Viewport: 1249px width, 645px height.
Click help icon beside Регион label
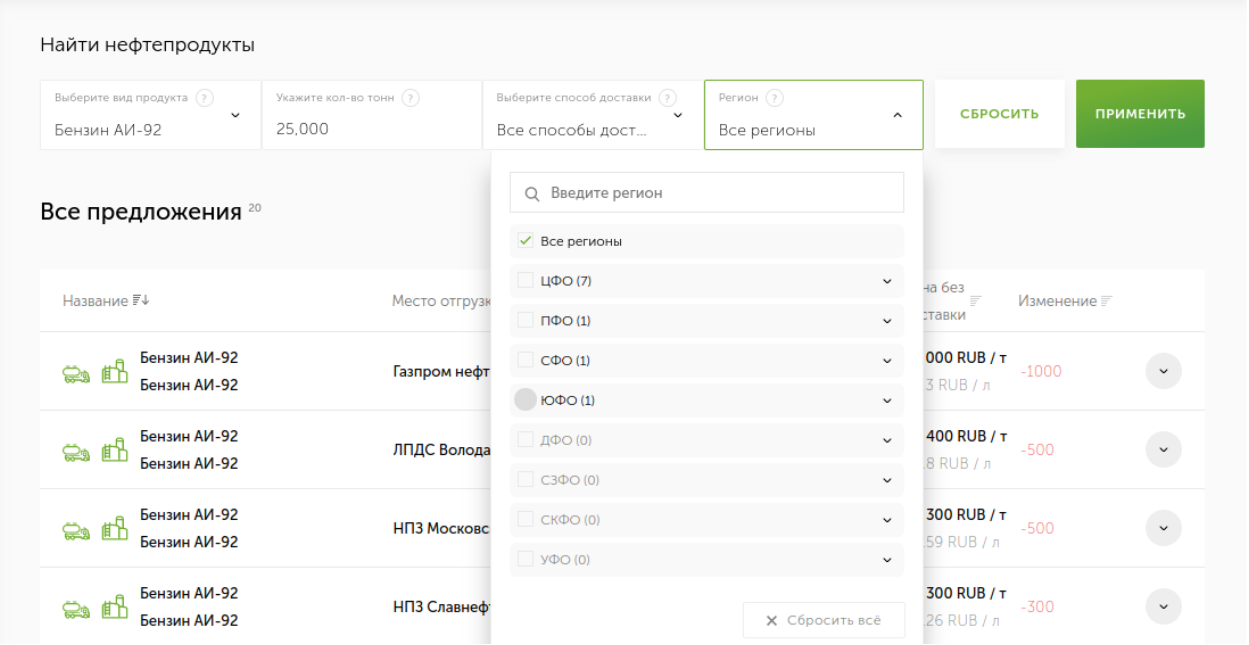(774, 98)
